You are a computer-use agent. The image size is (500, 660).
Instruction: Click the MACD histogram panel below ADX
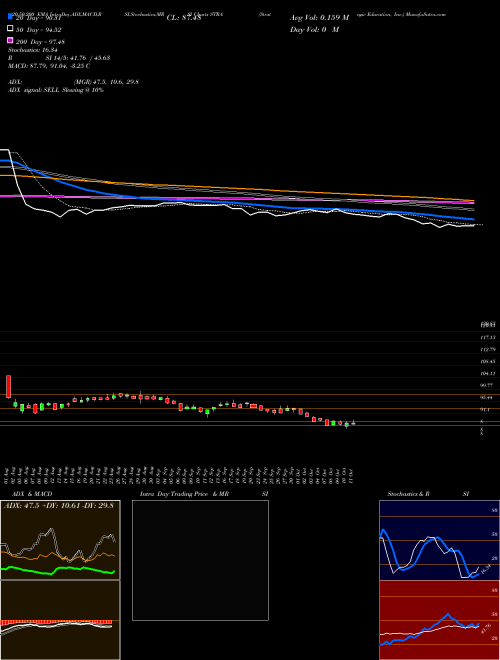pyautogui.click(x=60, y=620)
